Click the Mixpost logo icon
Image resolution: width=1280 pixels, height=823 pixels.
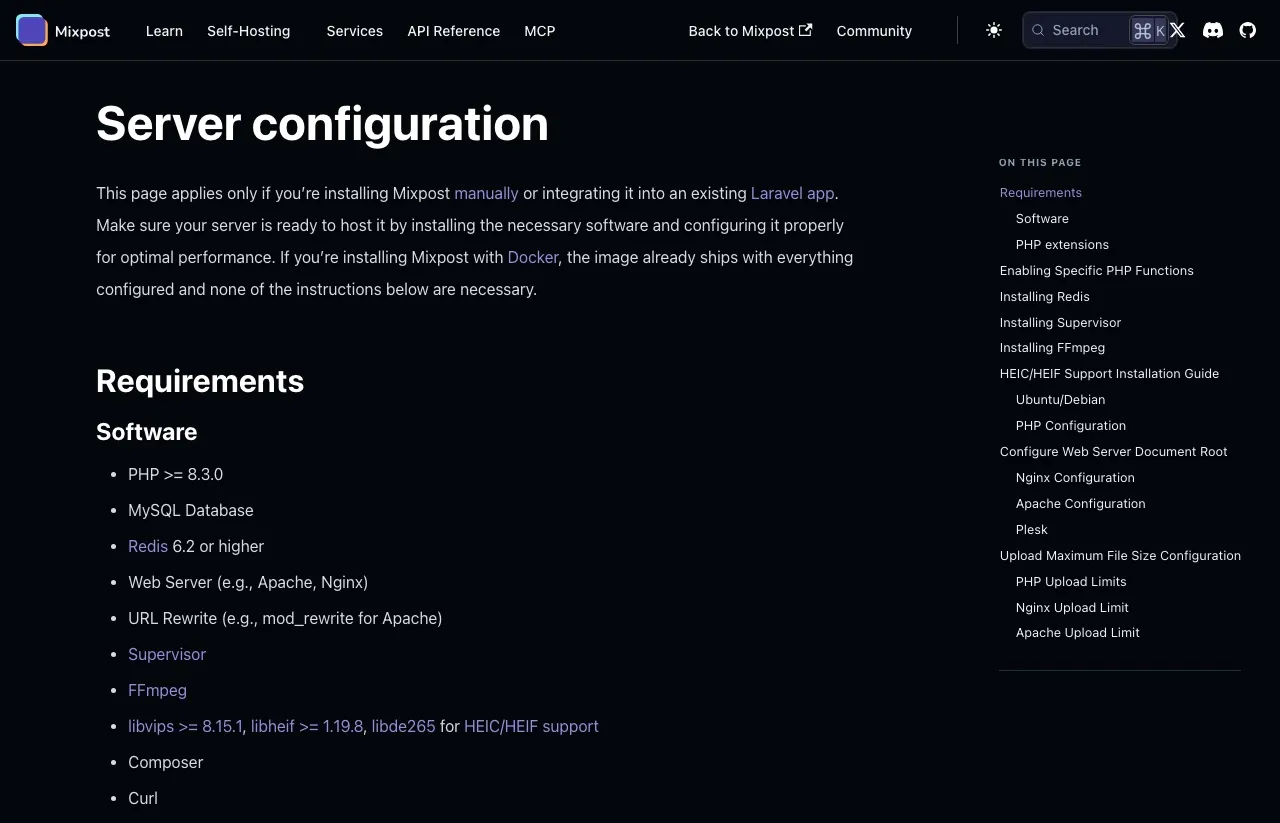(x=31, y=30)
